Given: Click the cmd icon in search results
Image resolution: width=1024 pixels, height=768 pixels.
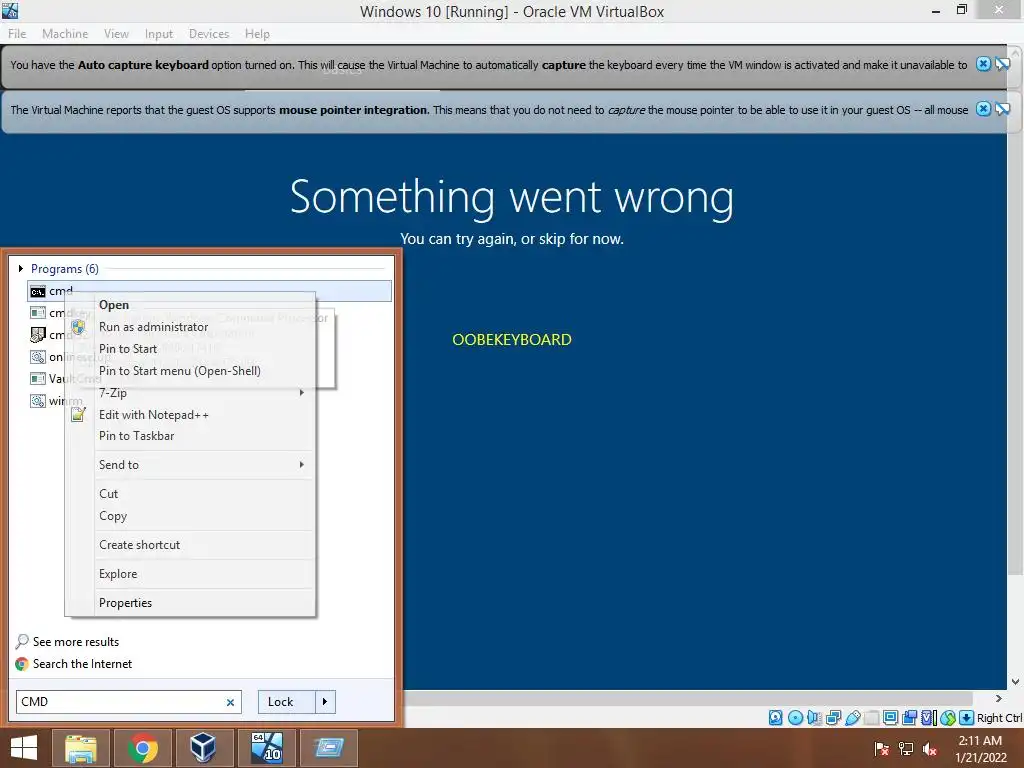Looking at the screenshot, I should pos(38,291).
